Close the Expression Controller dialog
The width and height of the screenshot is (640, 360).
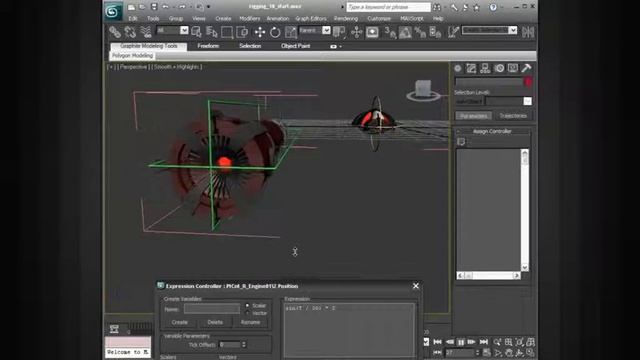click(416, 286)
